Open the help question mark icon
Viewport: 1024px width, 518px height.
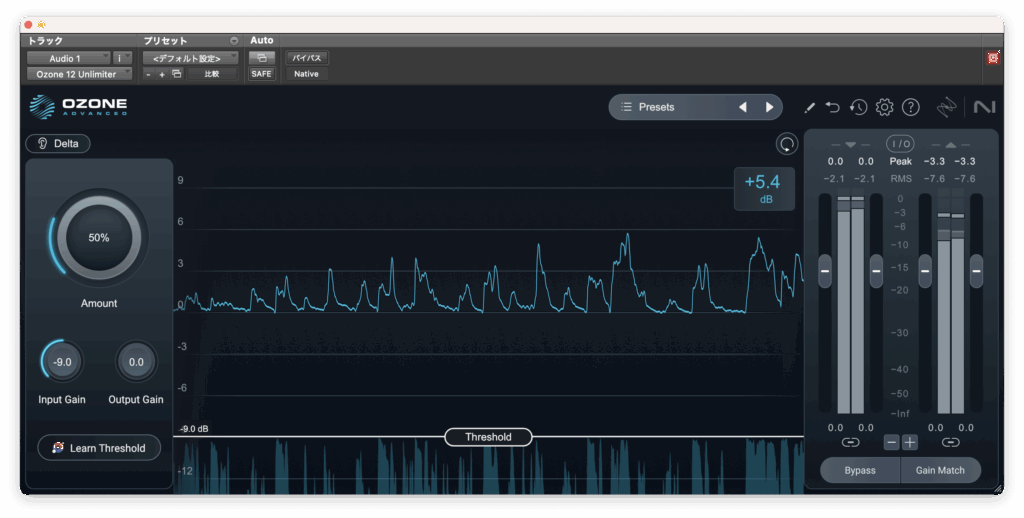pyautogui.click(x=910, y=107)
